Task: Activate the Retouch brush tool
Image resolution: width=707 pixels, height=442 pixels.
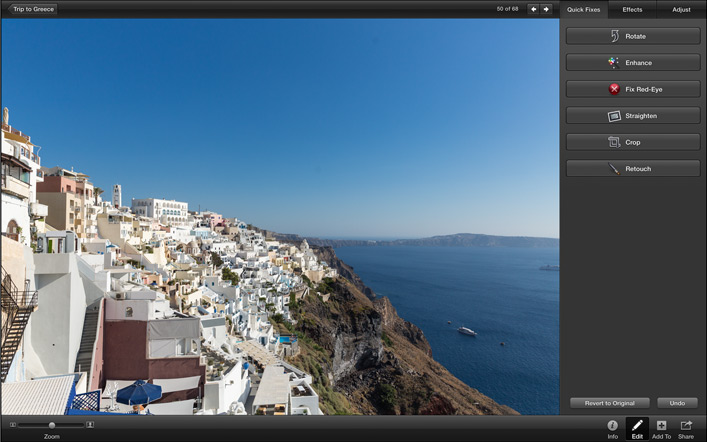Action: pyautogui.click(x=632, y=169)
